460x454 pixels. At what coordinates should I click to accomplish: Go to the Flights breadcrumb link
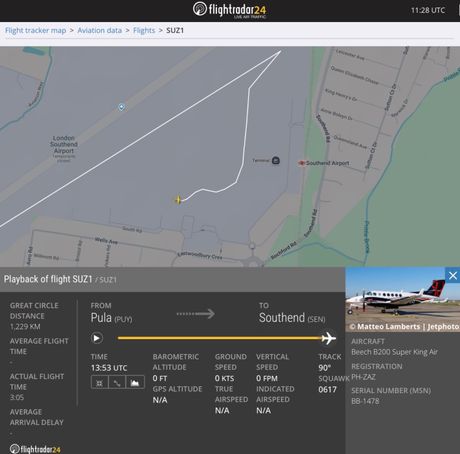click(x=144, y=30)
